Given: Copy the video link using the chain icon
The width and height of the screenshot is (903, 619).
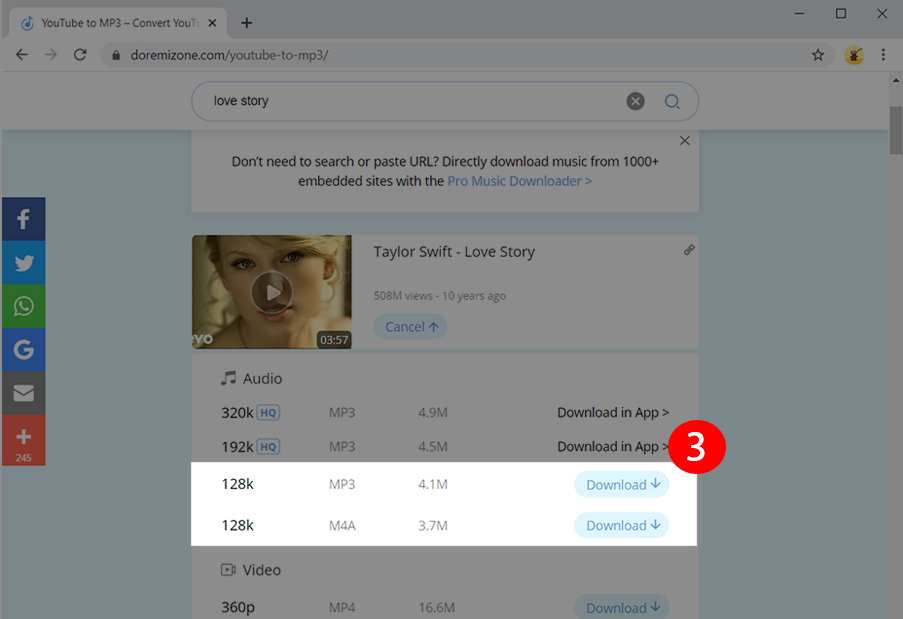Looking at the screenshot, I should [x=689, y=249].
